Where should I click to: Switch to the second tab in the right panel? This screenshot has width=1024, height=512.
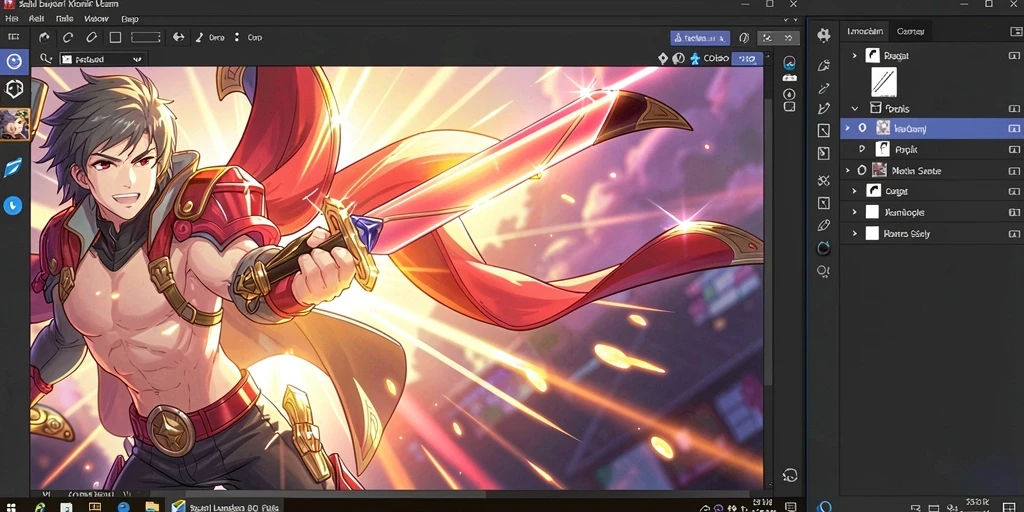pos(910,31)
